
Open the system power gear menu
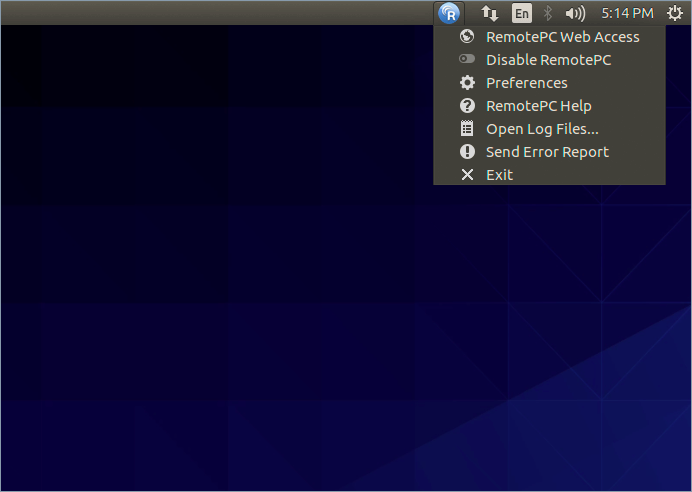point(674,13)
